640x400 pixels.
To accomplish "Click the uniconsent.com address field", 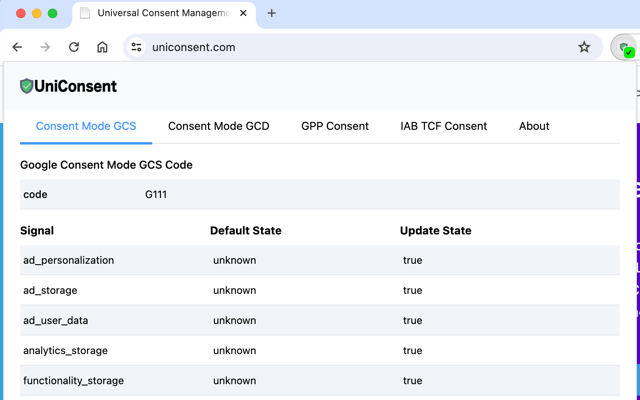I will 361,47.
